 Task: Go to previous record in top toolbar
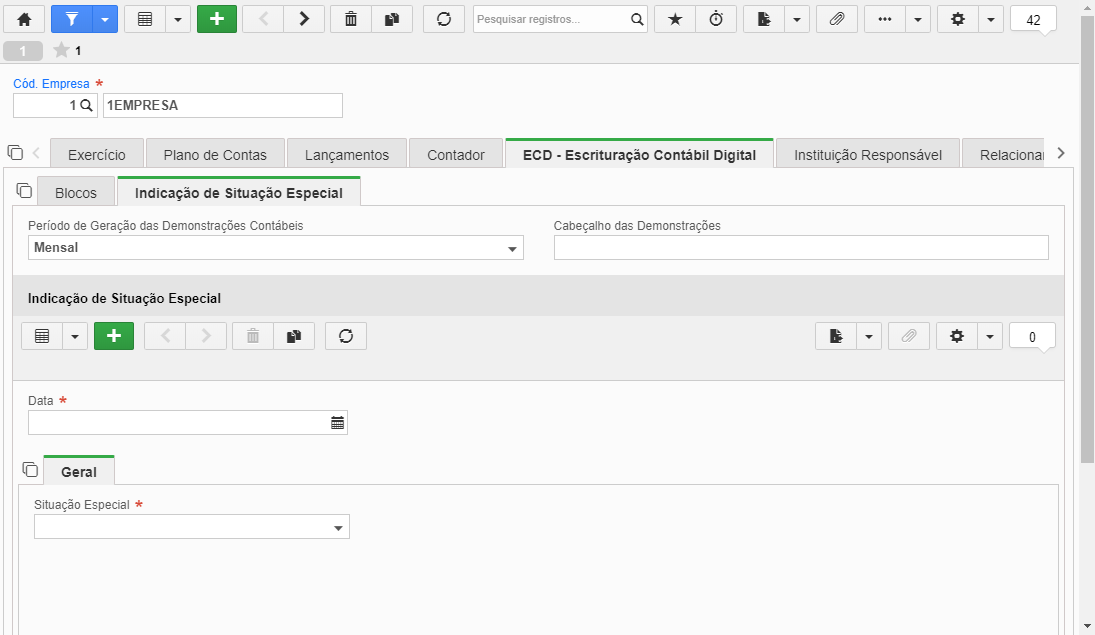click(263, 20)
